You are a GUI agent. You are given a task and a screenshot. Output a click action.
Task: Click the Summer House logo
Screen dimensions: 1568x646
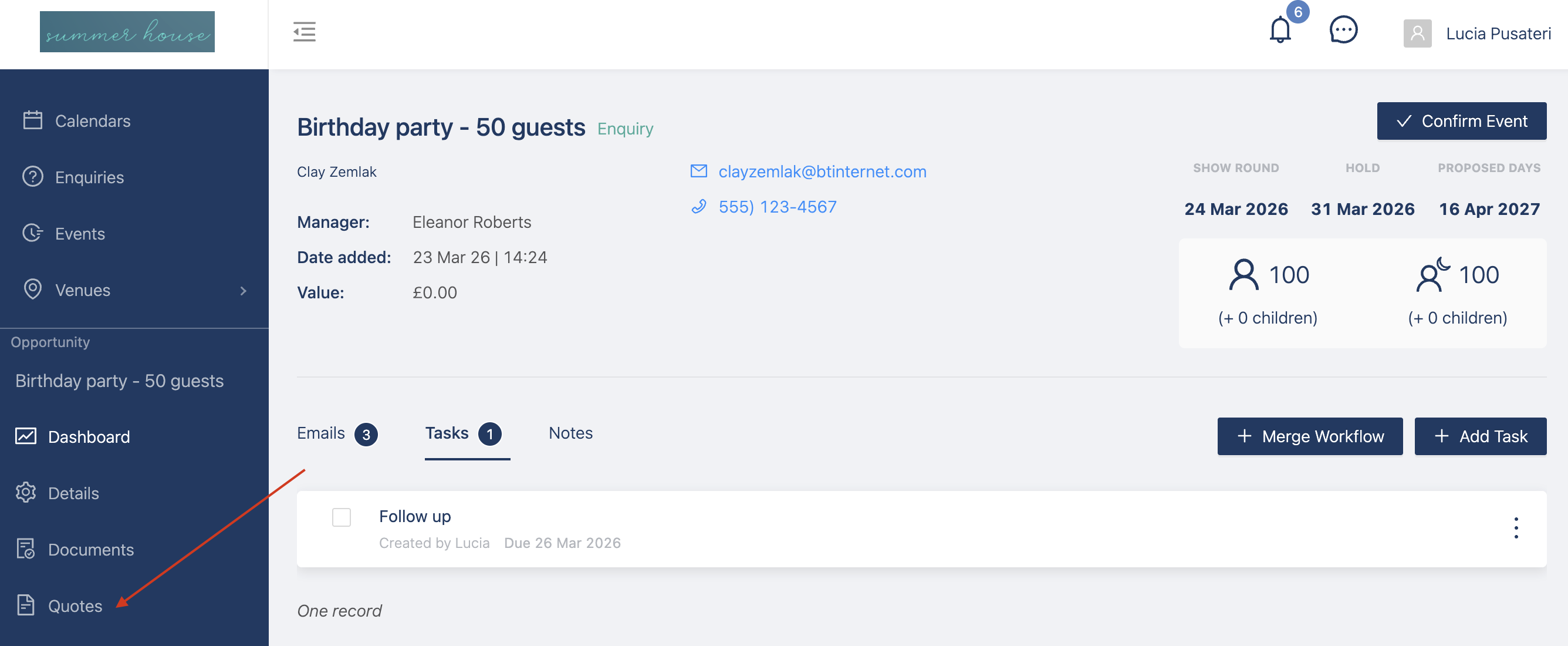point(127,32)
